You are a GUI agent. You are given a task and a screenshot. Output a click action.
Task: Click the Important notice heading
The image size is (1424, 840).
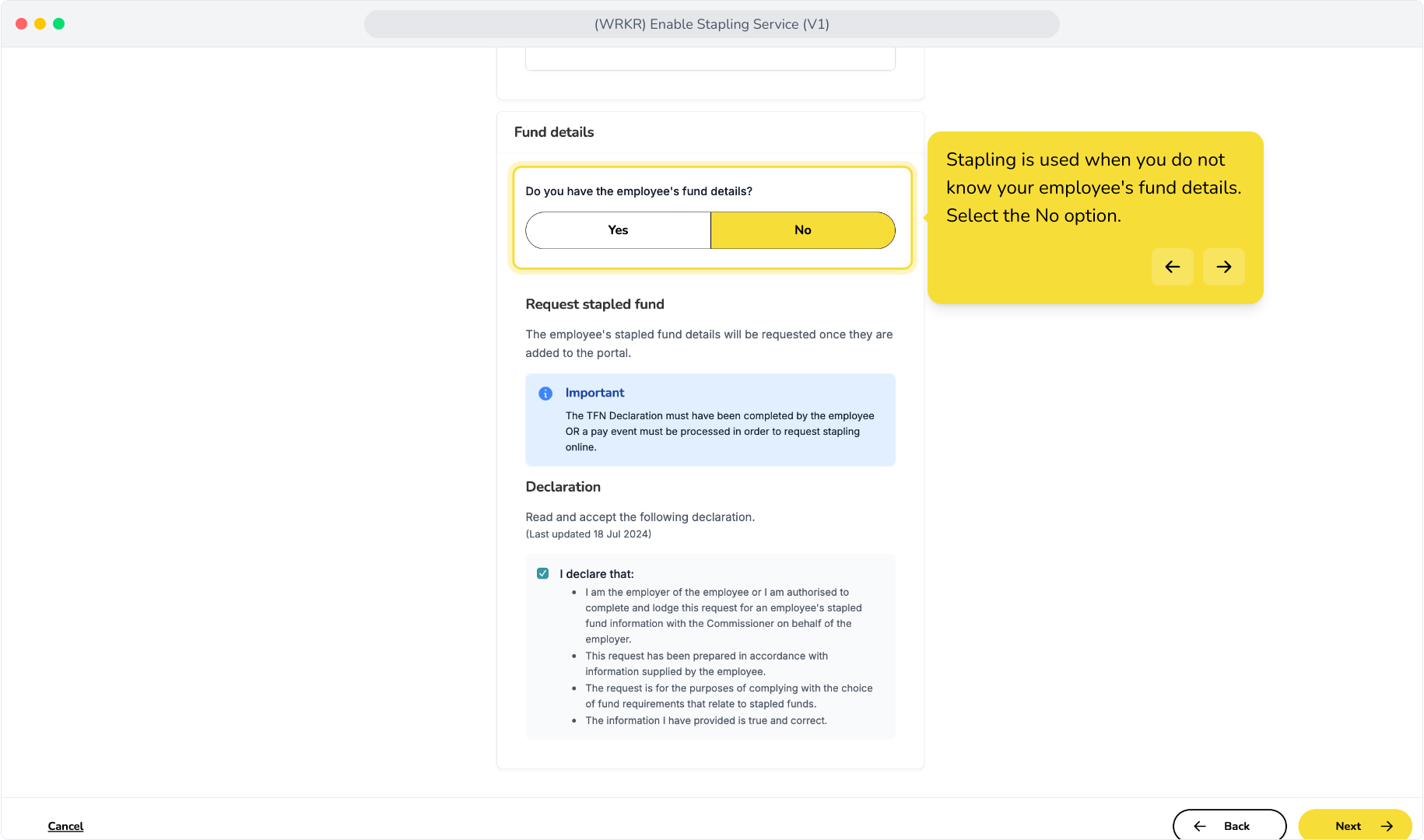[595, 393]
